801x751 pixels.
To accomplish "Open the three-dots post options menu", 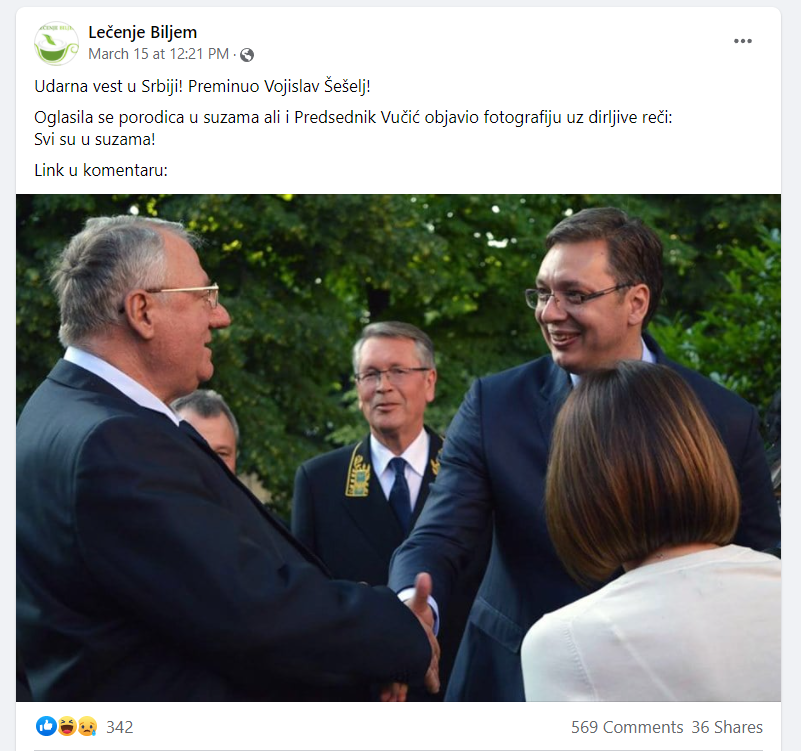I will (x=742, y=41).
